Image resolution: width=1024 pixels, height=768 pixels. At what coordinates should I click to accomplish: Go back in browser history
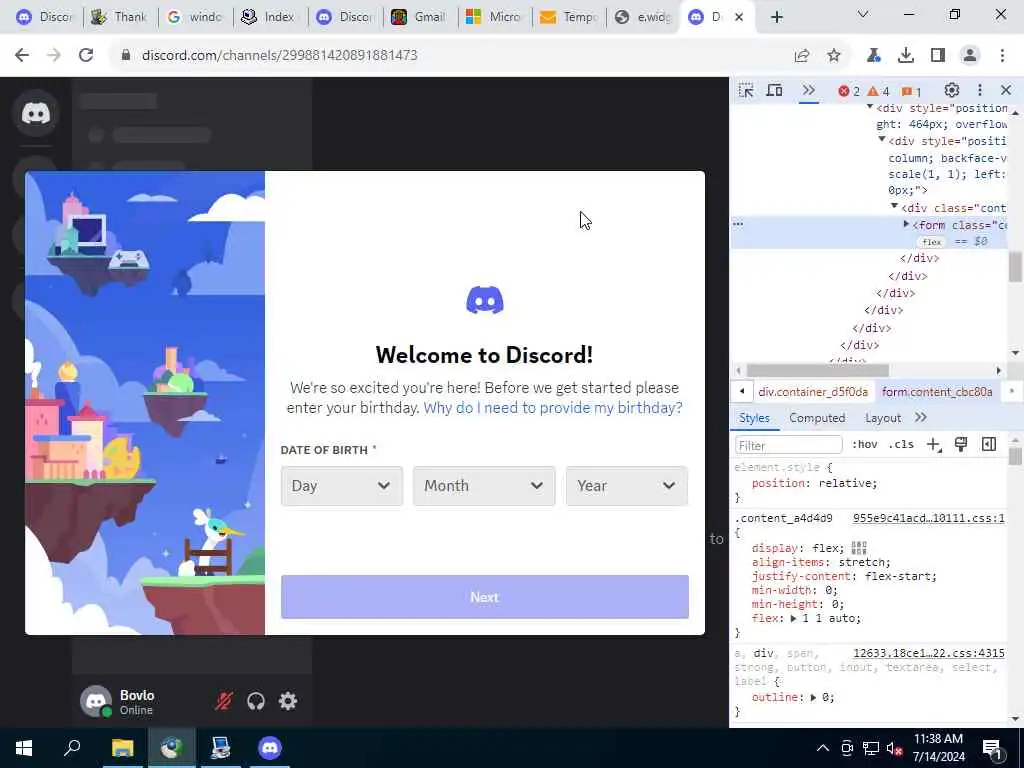(x=22, y=55)
